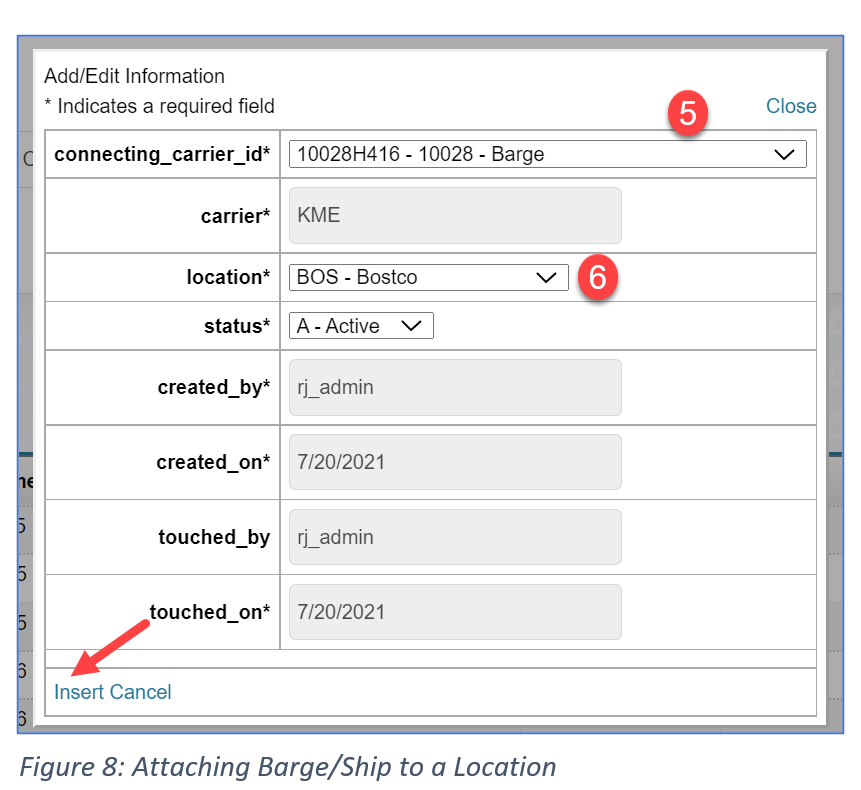
Task: Expand the location dropdown showing BOS - Bostco
Action: pyautogui.click(x=428, y=278)
